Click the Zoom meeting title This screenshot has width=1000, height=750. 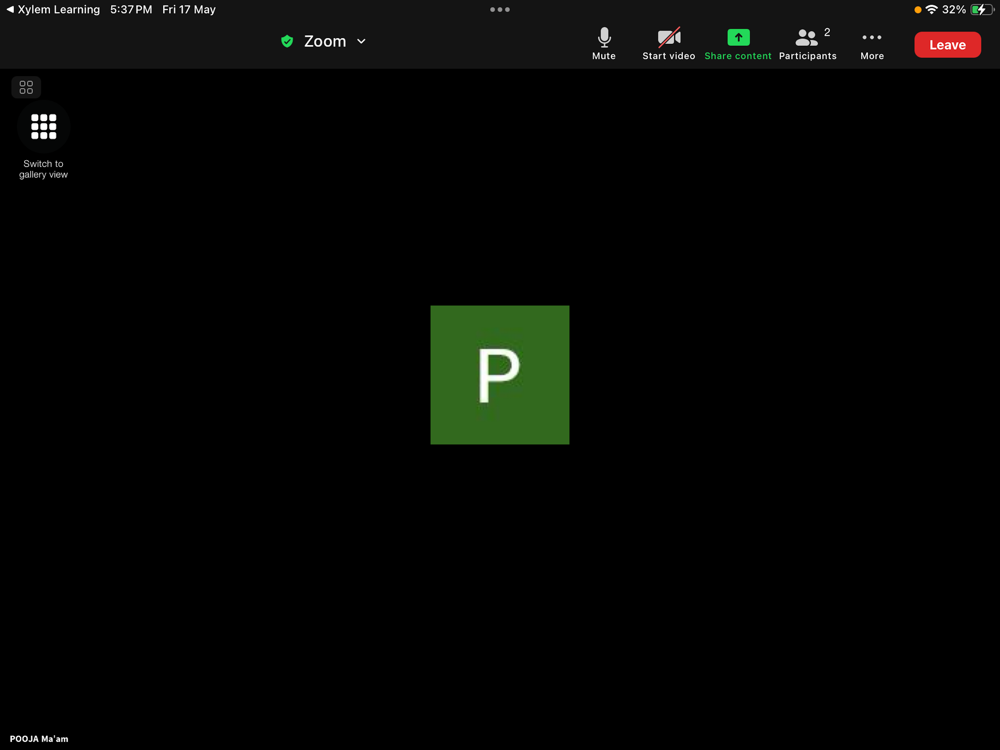click(x=325, y=41)
